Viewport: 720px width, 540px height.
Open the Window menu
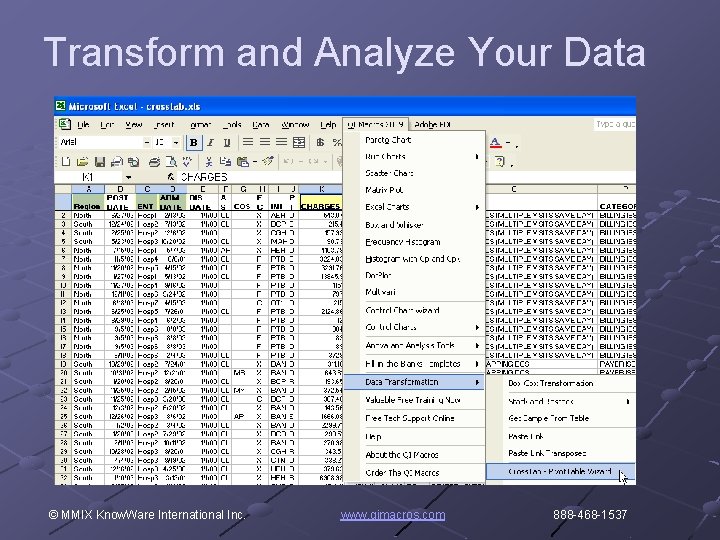click(295, 124)
